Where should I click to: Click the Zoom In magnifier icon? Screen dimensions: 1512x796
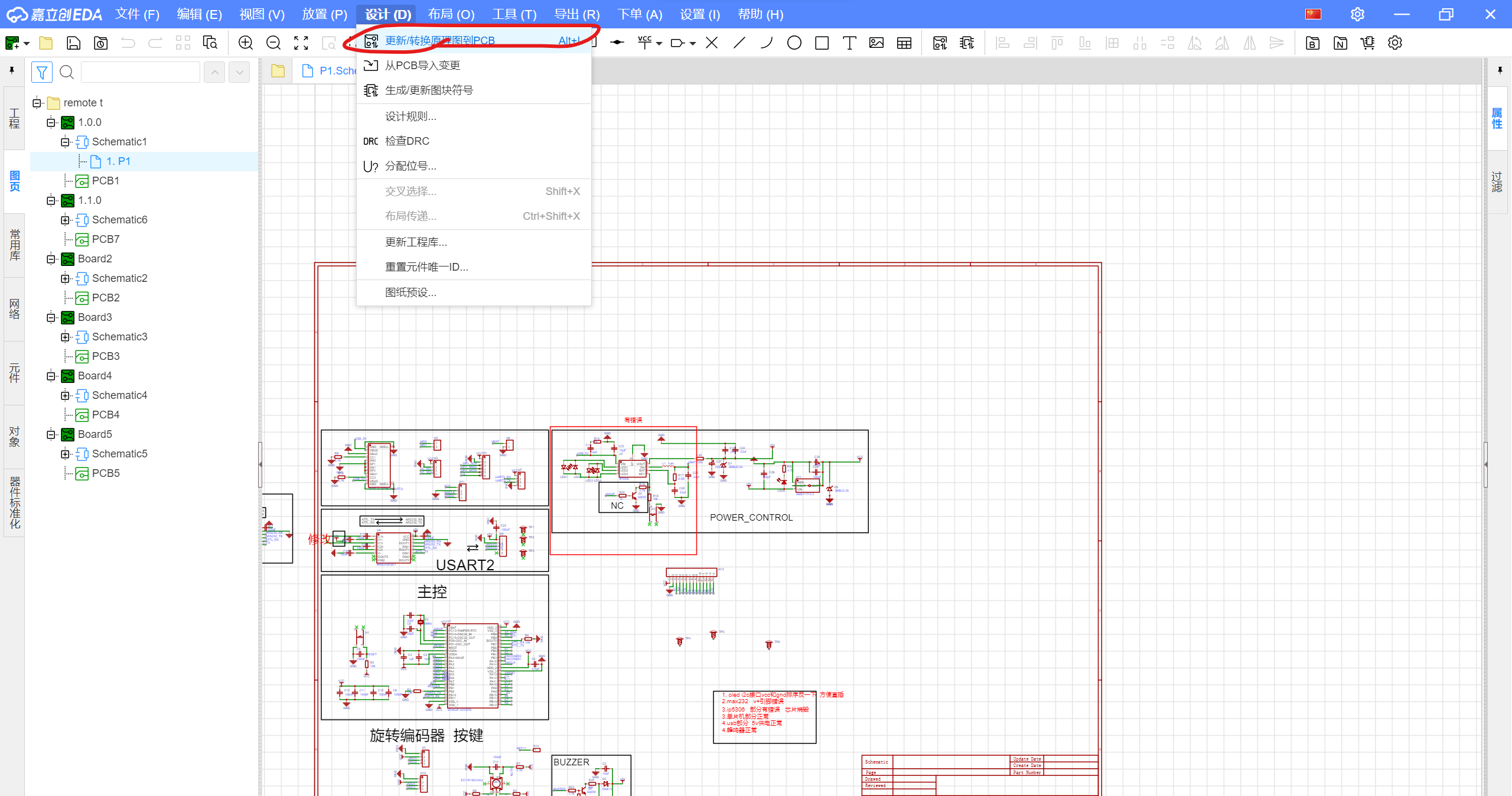tap(246, 43)
